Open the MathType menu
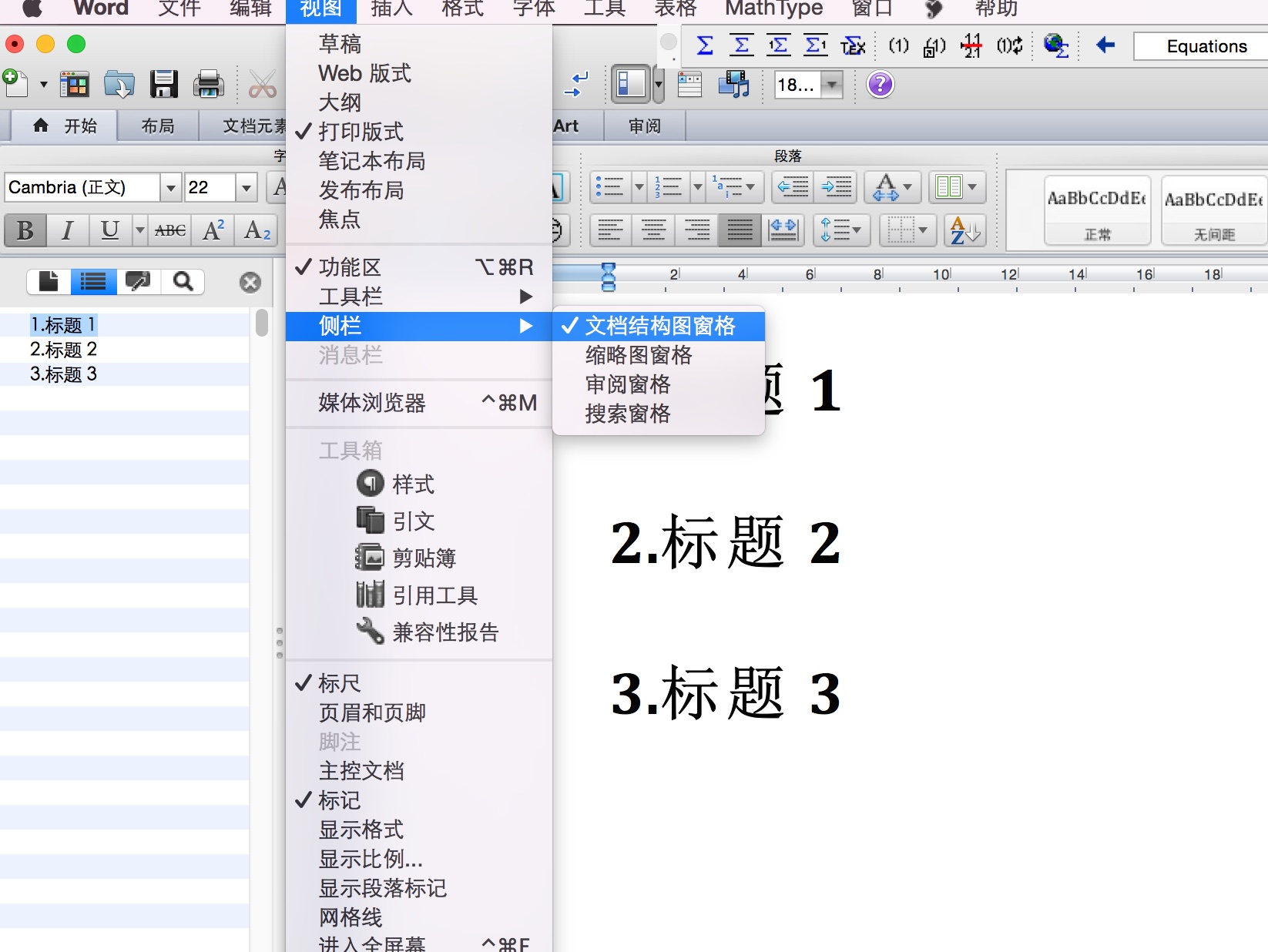This screenshot has height=952, width=1268. tap(773, 9)
